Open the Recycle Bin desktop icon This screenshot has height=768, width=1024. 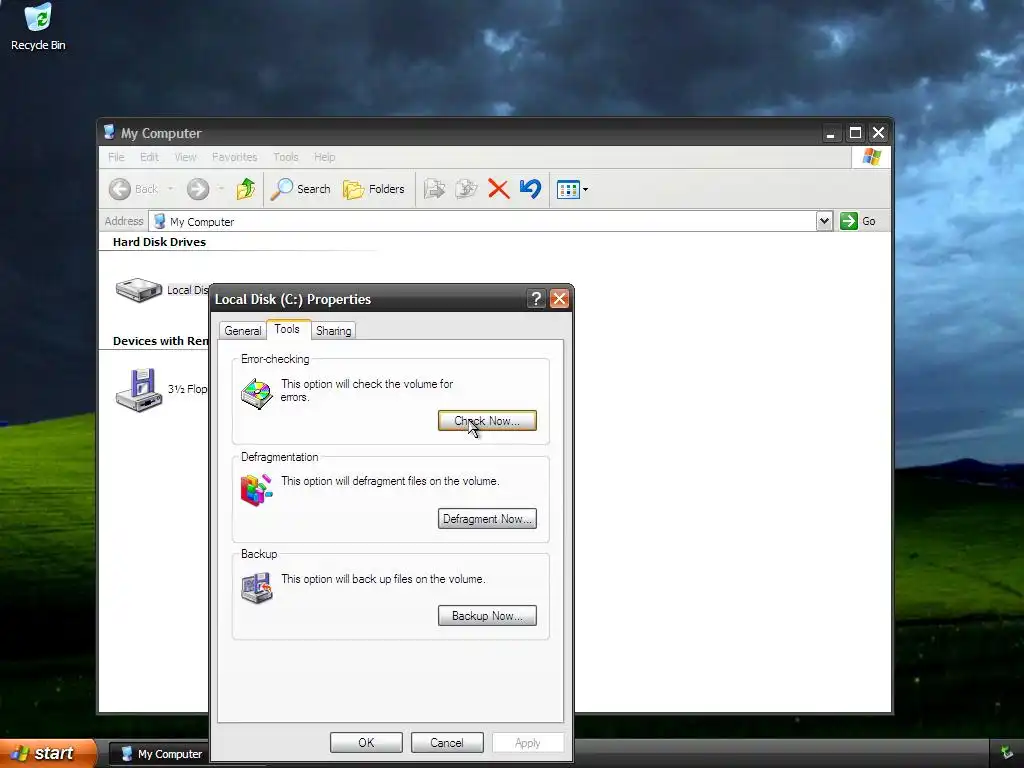click(38, 26)
